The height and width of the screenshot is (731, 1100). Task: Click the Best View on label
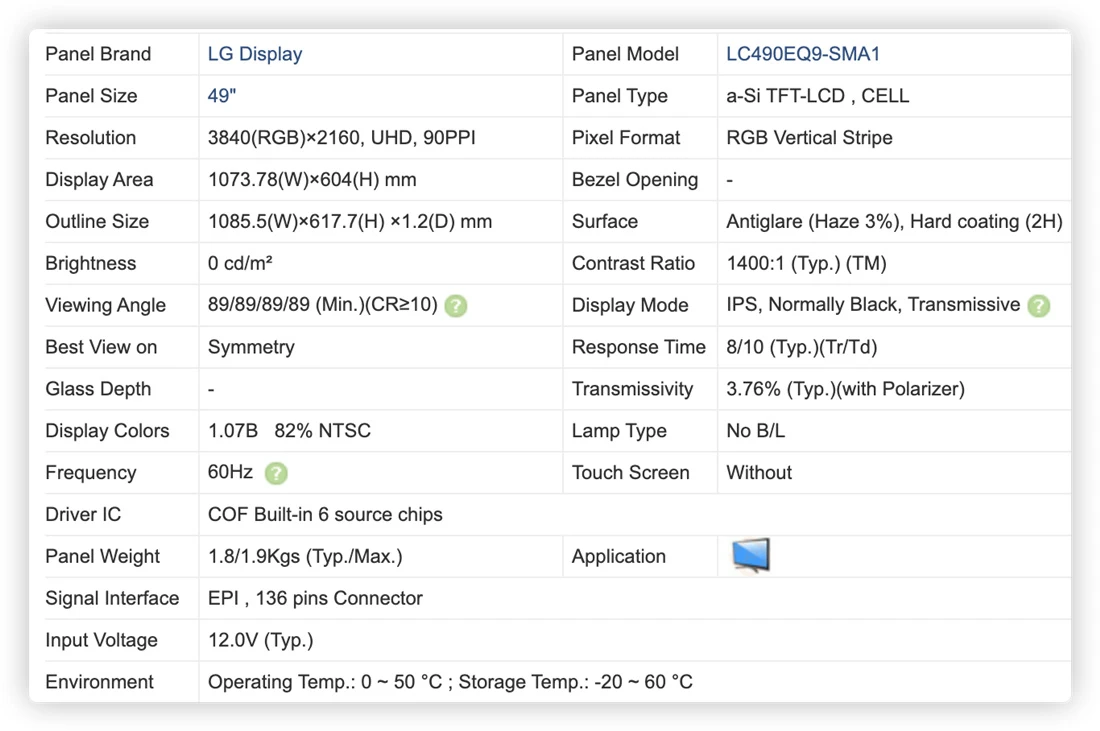[x=101, y=347]
